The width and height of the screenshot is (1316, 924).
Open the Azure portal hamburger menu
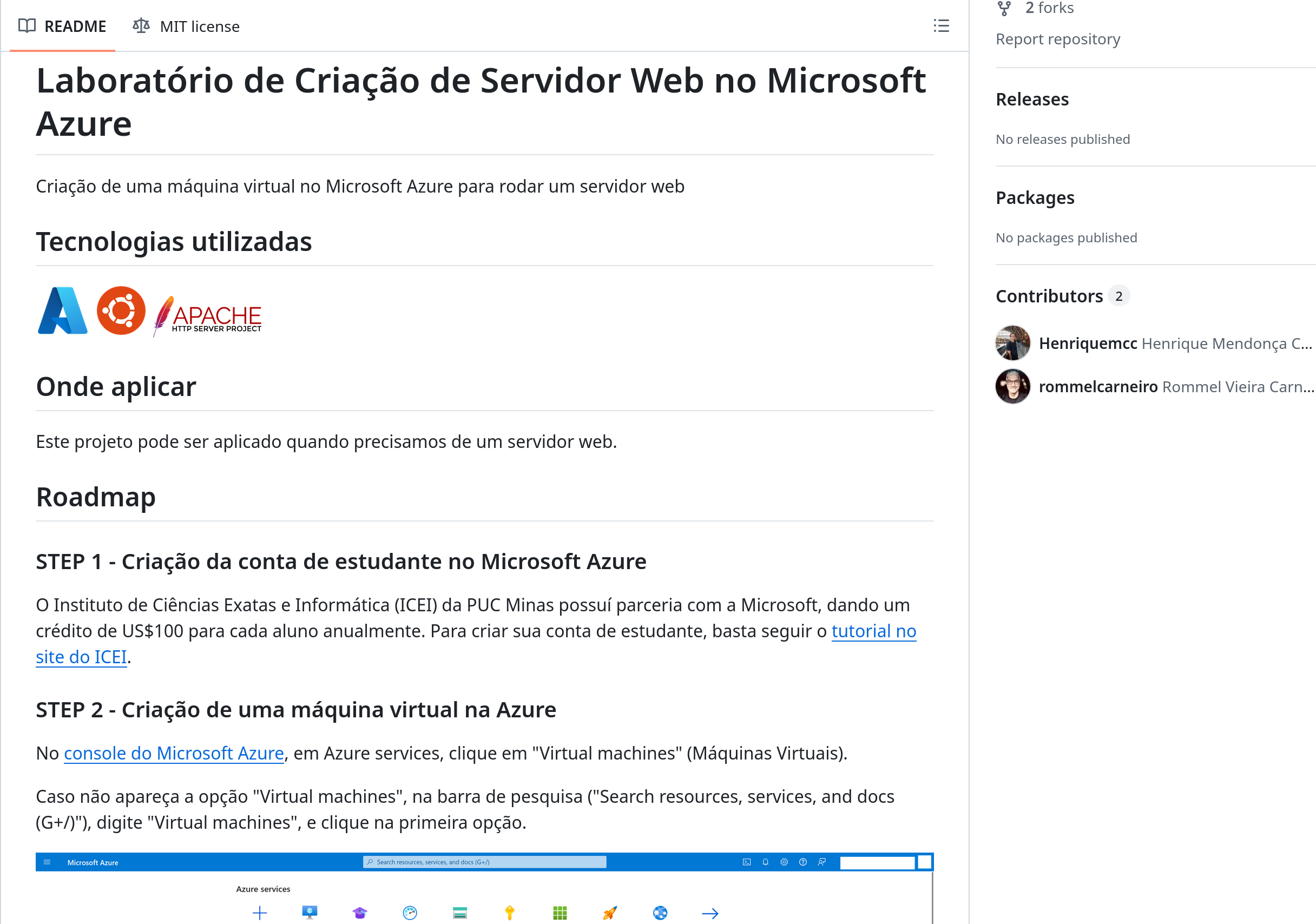[47, 862]
